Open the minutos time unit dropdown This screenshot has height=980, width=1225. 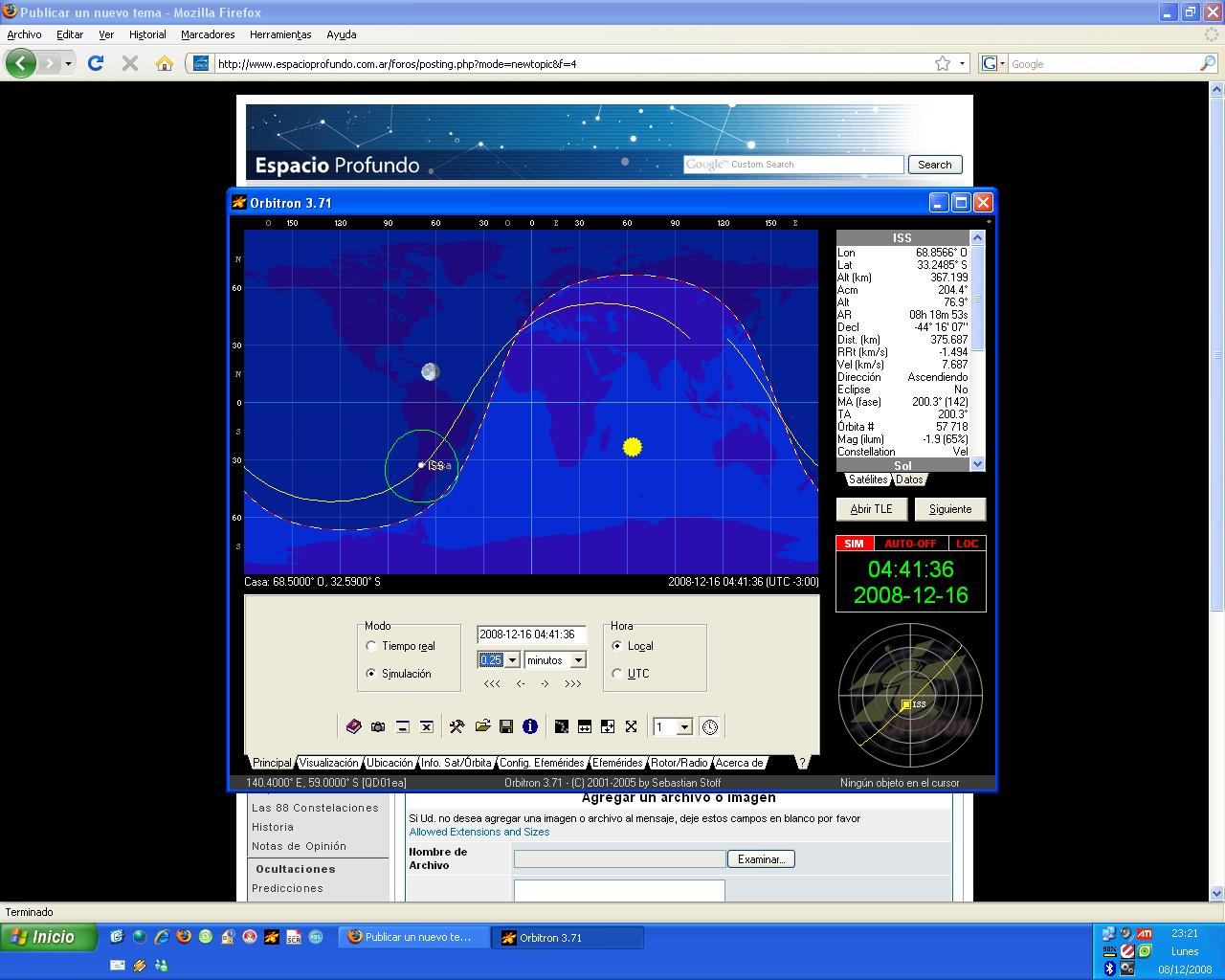[578, 660]
